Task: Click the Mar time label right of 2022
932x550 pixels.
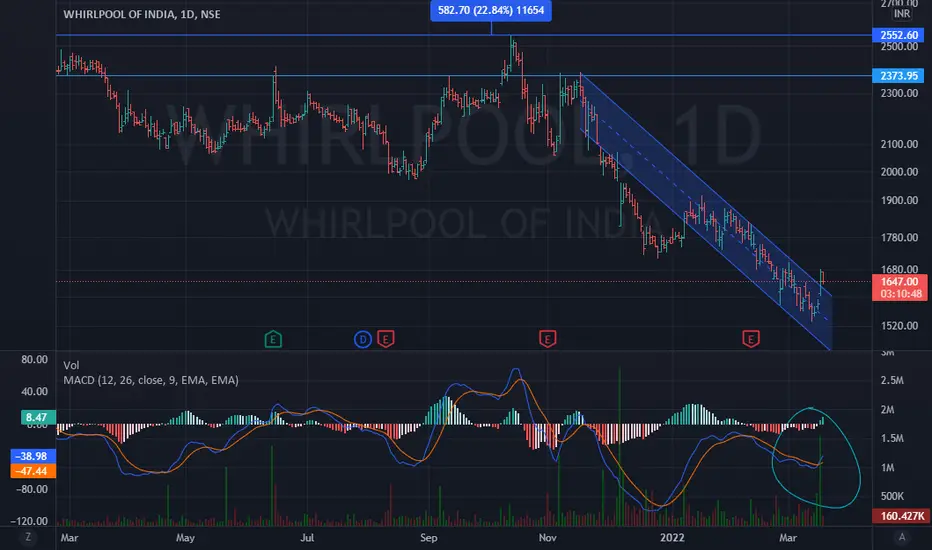Action: [x=788, y=538]
